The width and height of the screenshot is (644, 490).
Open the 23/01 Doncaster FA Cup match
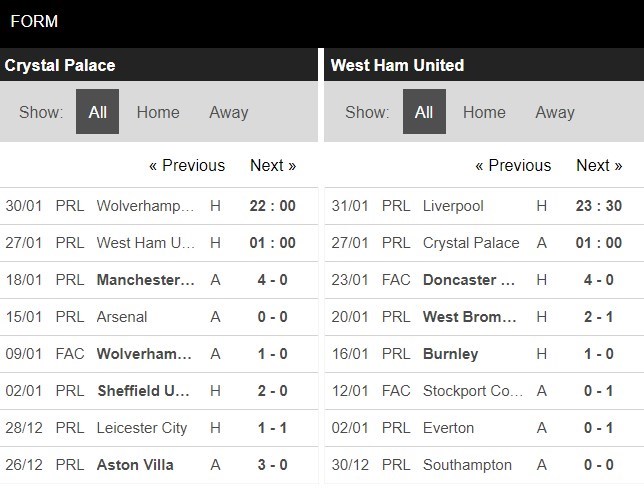(x=484, y=280)
